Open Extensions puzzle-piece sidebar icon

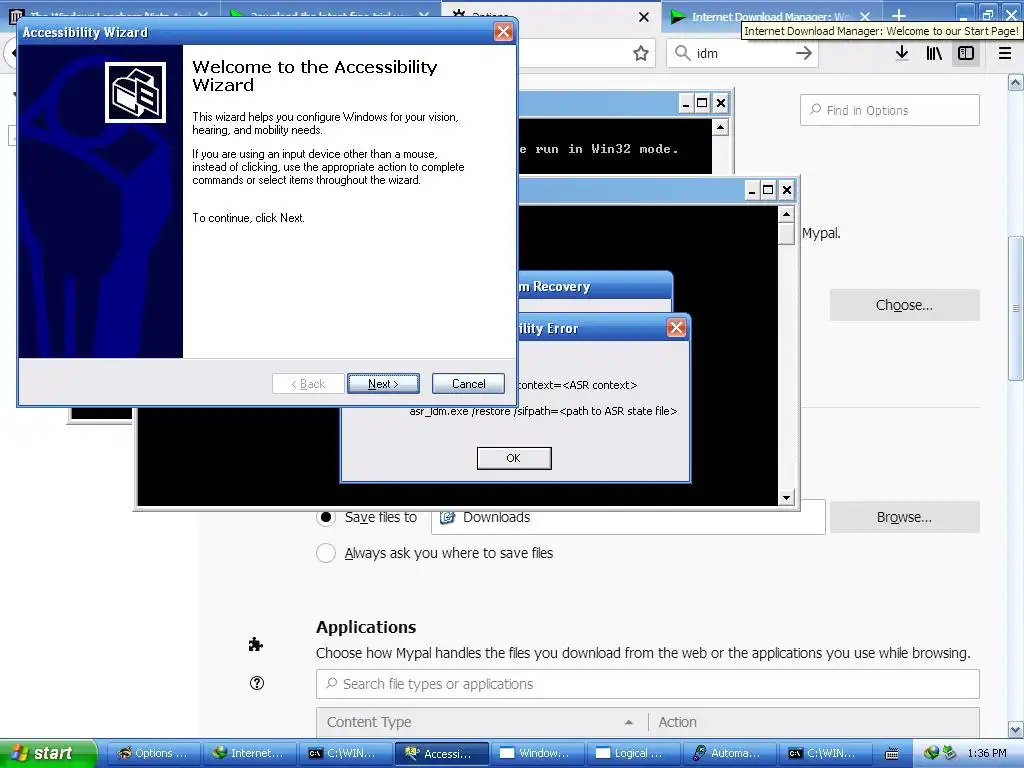pos(256,645)
